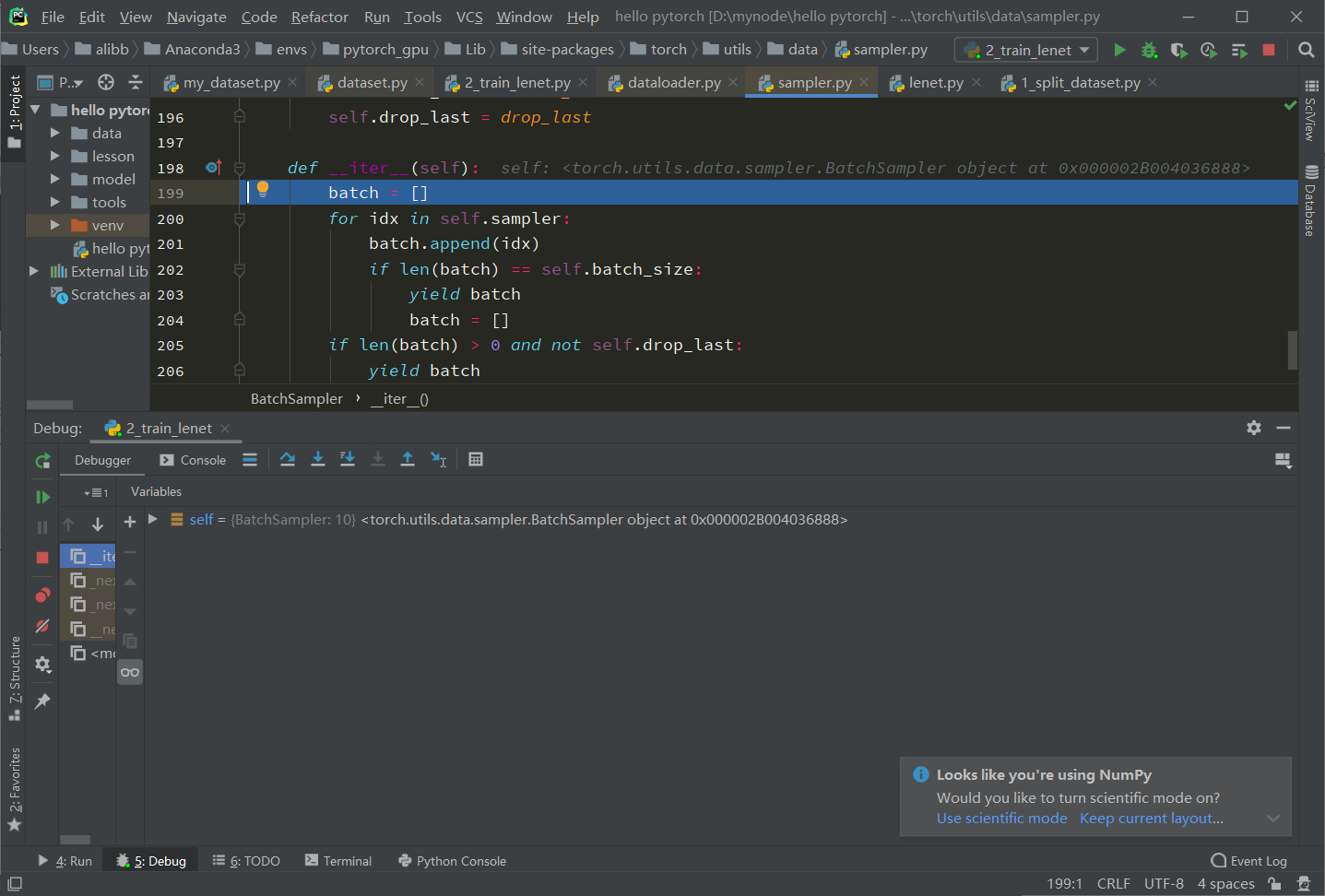1325x896 pixels.
Task: Stop the debug session with red square icon
Action: 42,557
